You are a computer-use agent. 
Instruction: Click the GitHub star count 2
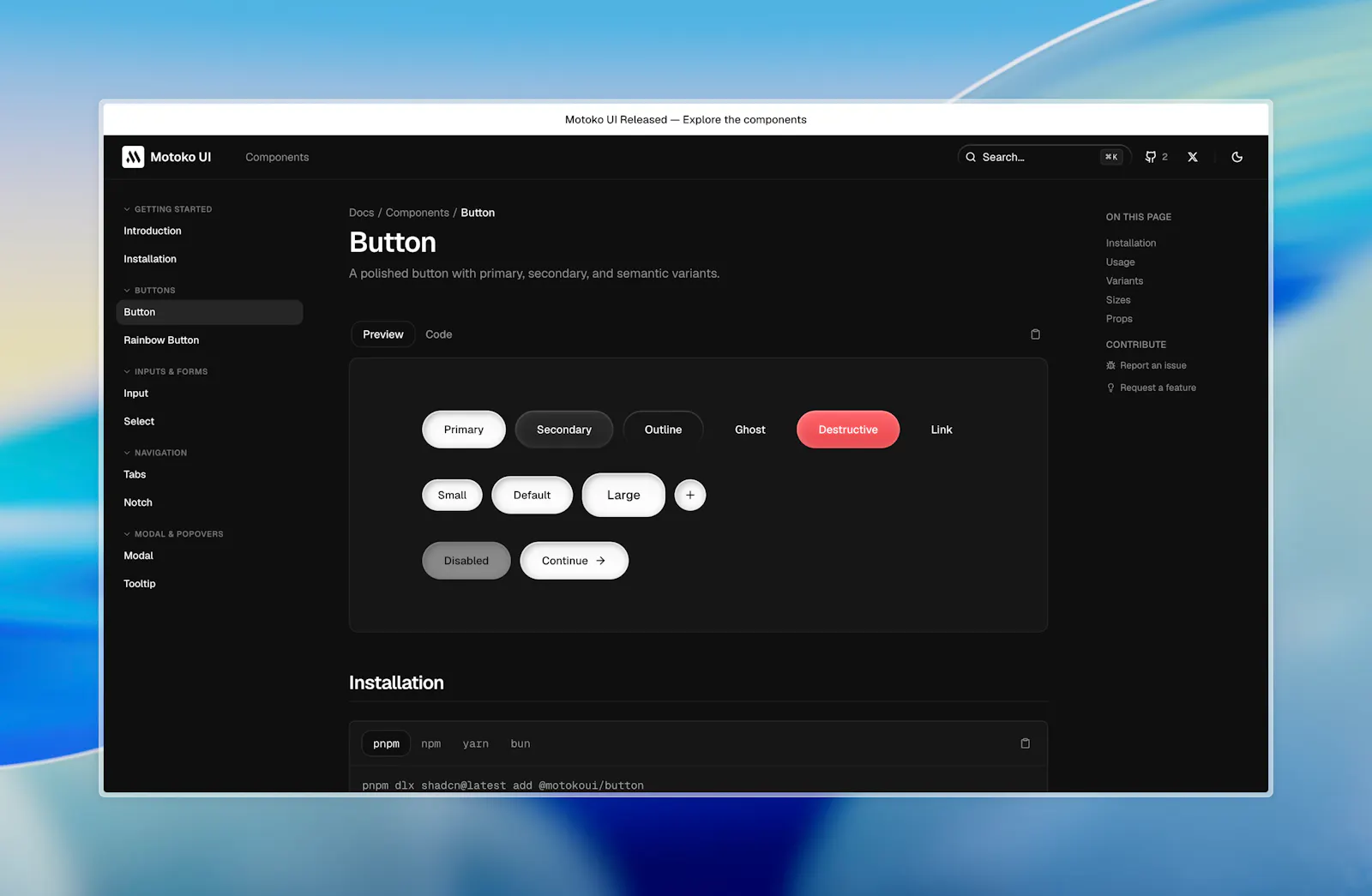click(x=1164, y=157)
